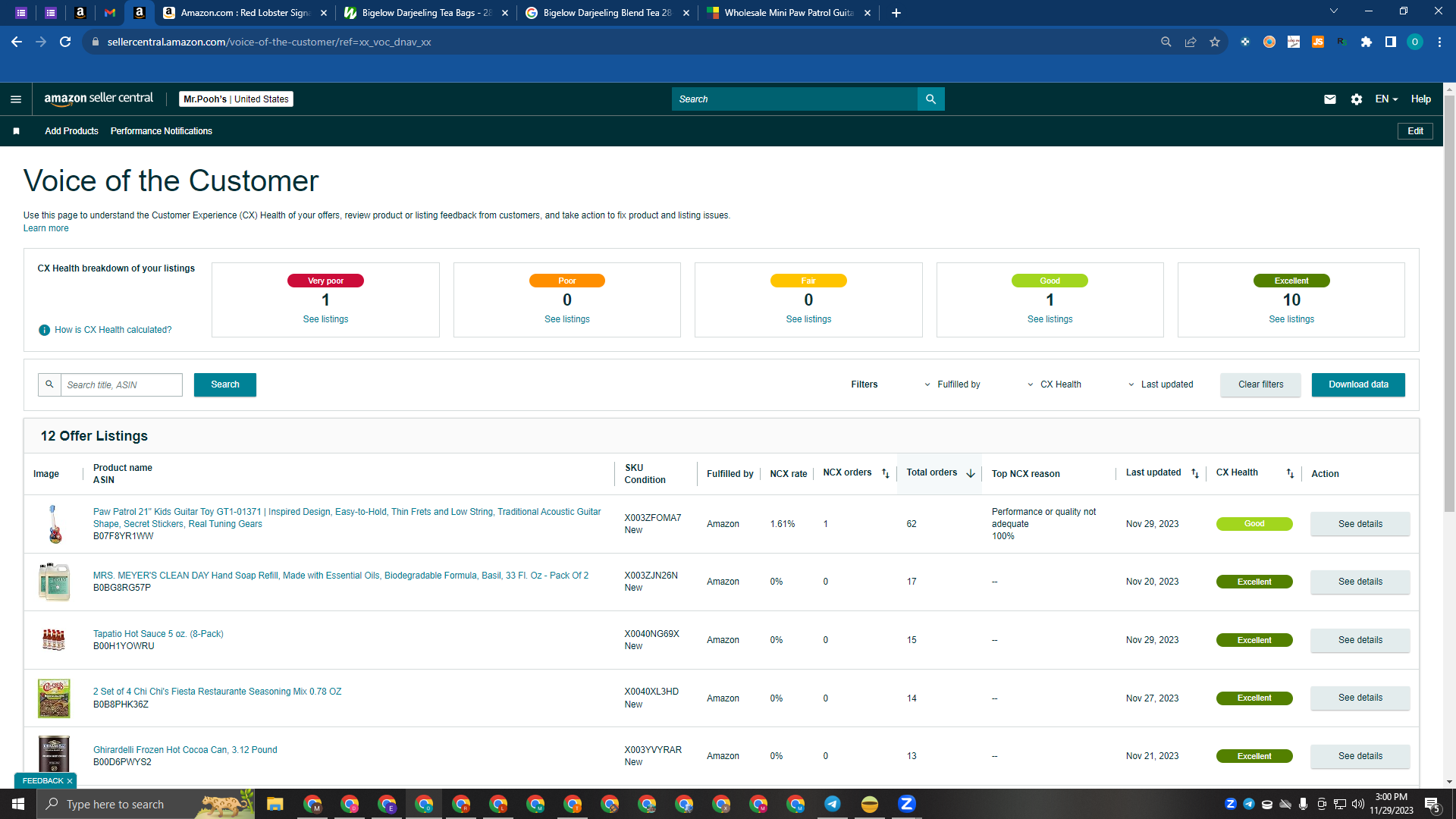
Task: Bookmark this page with star icon
Action: point(1215,42)
